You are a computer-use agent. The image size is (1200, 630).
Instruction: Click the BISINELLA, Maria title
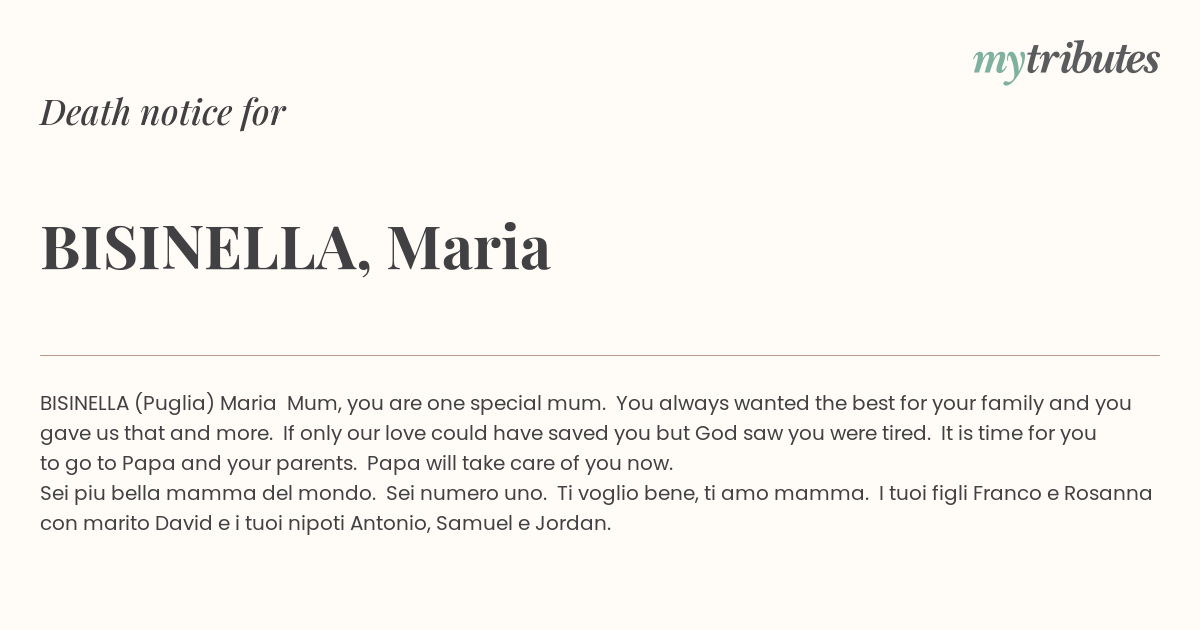(x=296, y=247)
